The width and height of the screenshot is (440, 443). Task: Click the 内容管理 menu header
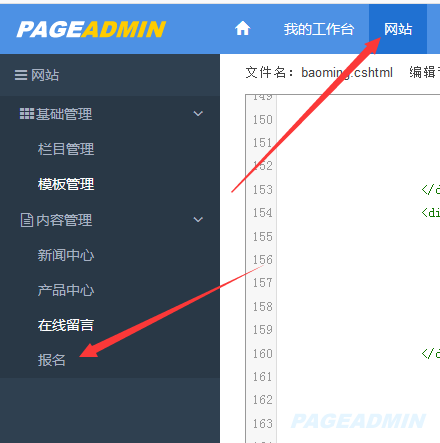point(110,220)
